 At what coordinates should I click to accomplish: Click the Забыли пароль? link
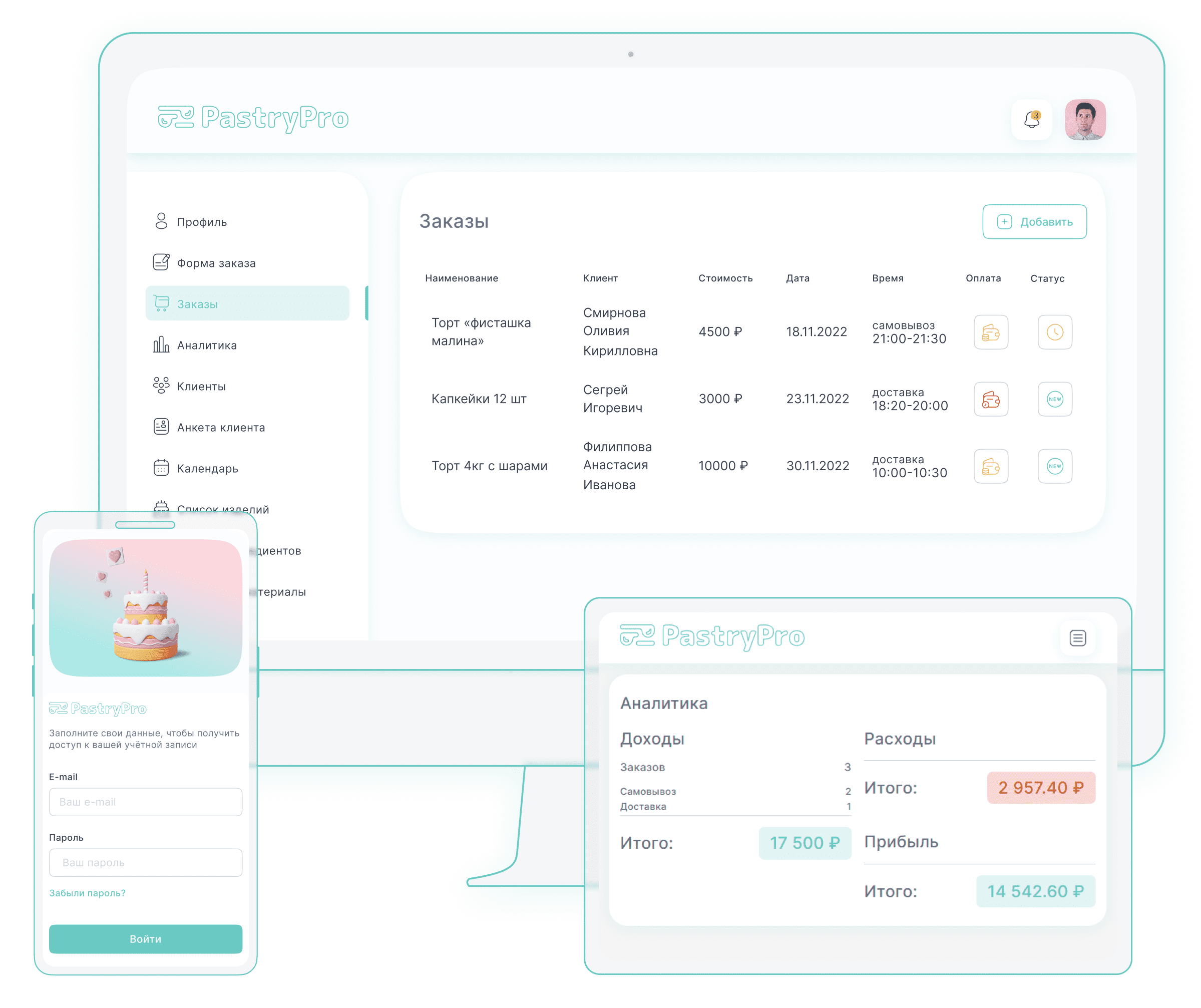click(87, 893)
